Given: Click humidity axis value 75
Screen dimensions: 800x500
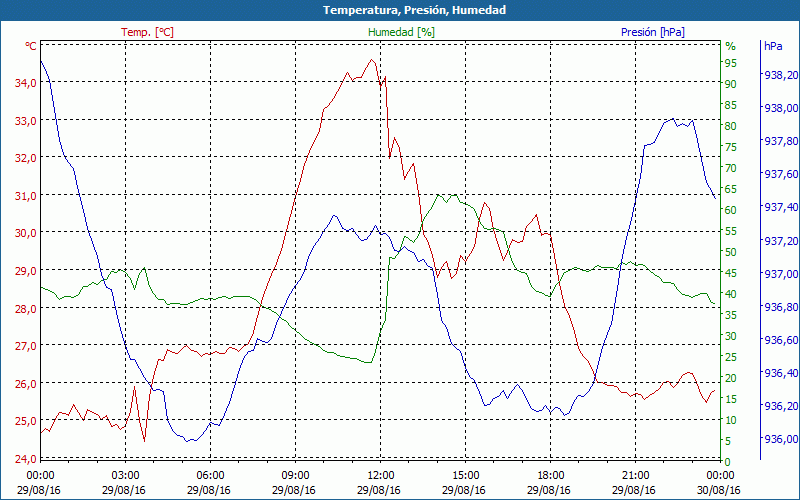Looking at the screenshot, I should click(x=731, y=147).
